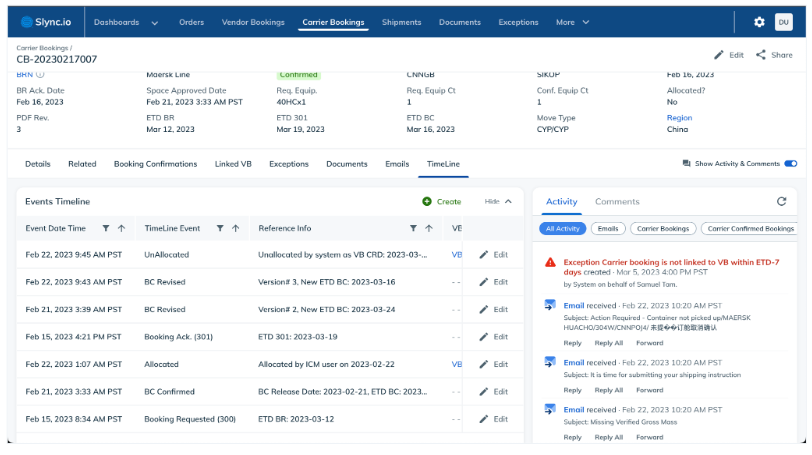
Task: Sort the TimeLine Event column
Action: [236, 228]
